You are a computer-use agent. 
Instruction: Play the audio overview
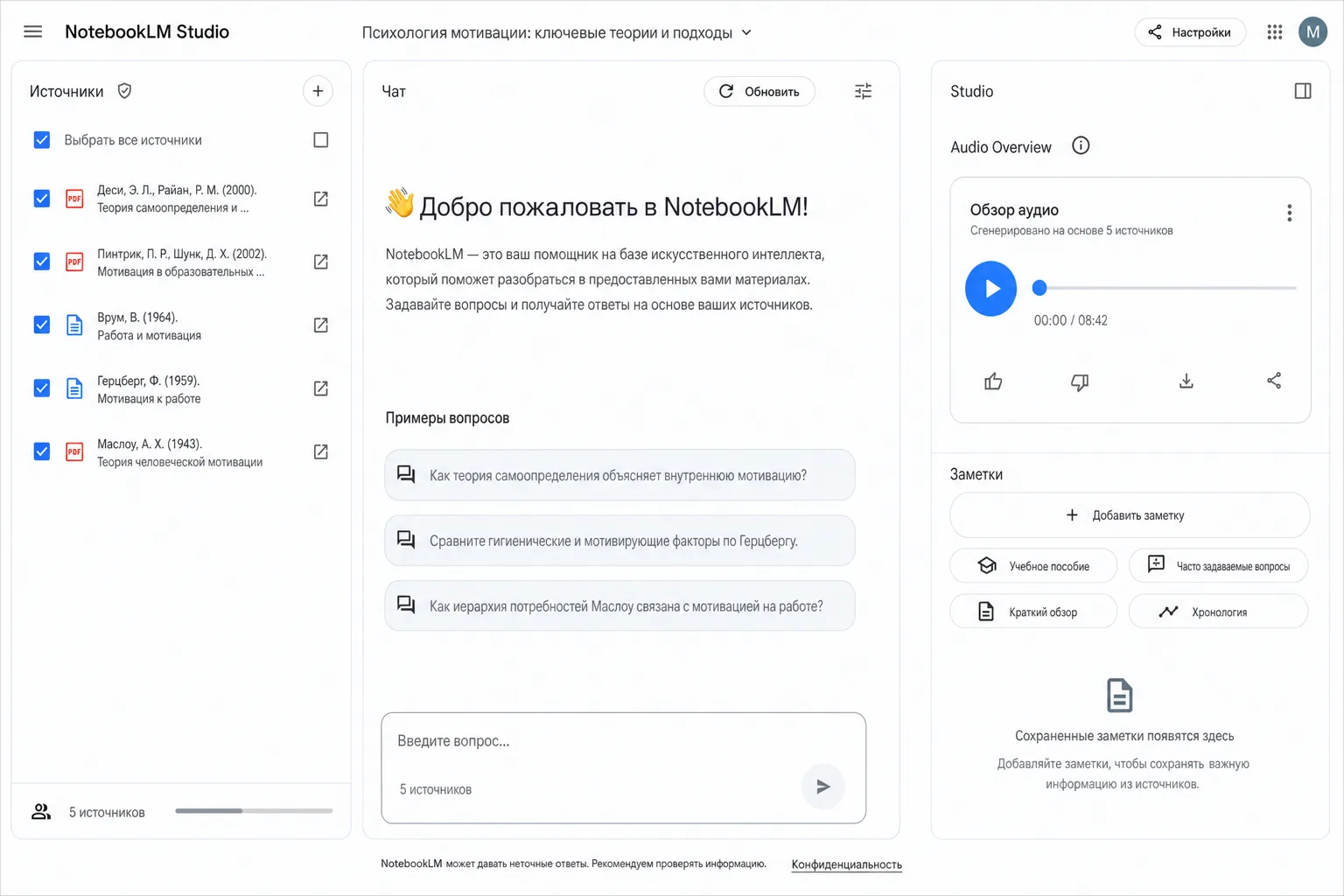pos(990,288)
